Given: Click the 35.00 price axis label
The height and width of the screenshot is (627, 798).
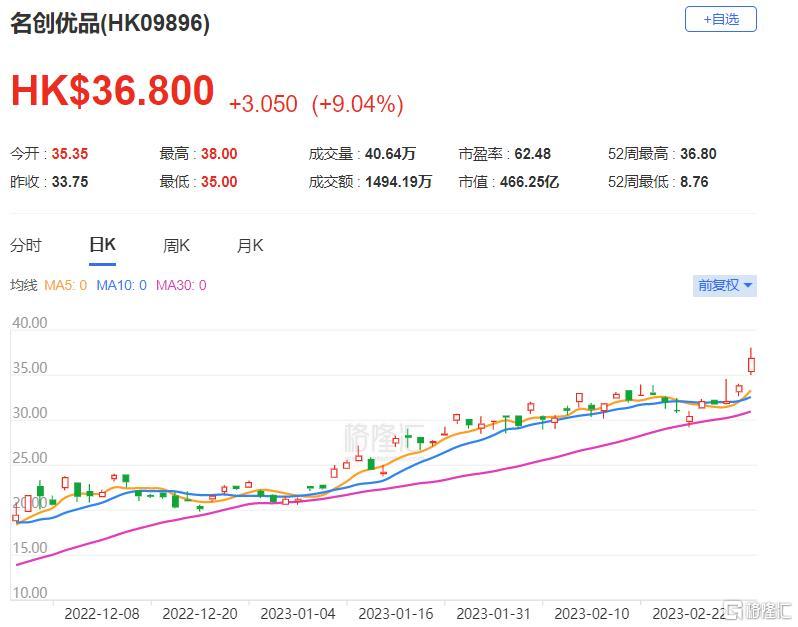Looking at the screenshot, I should tap(30, 367).
